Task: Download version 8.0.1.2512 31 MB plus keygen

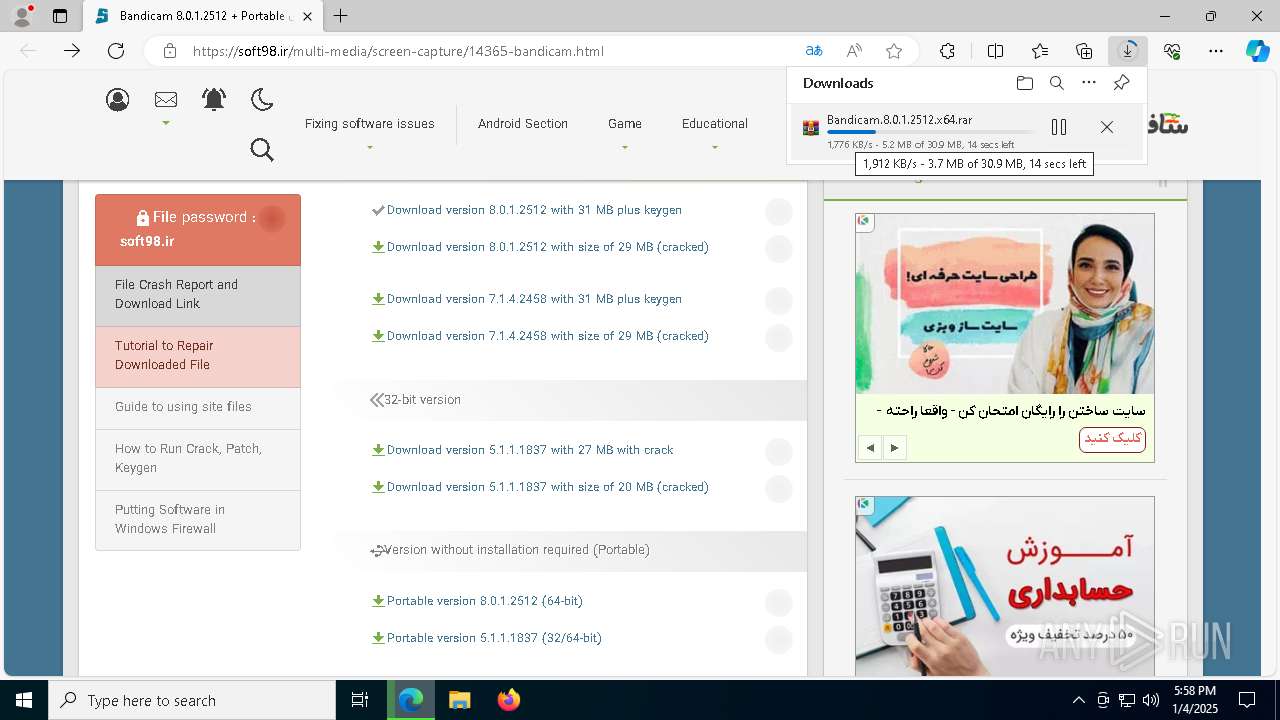Action: 534,210
